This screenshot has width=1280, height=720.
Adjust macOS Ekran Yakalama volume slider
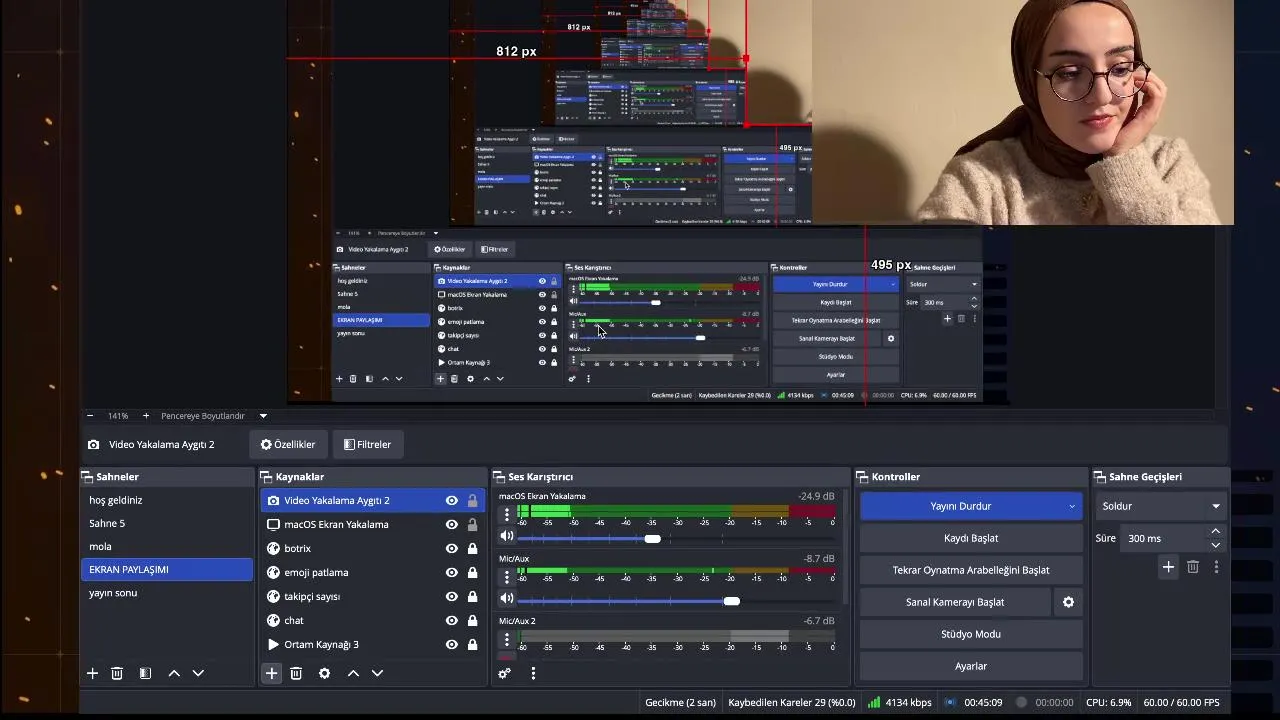(652, 539)
